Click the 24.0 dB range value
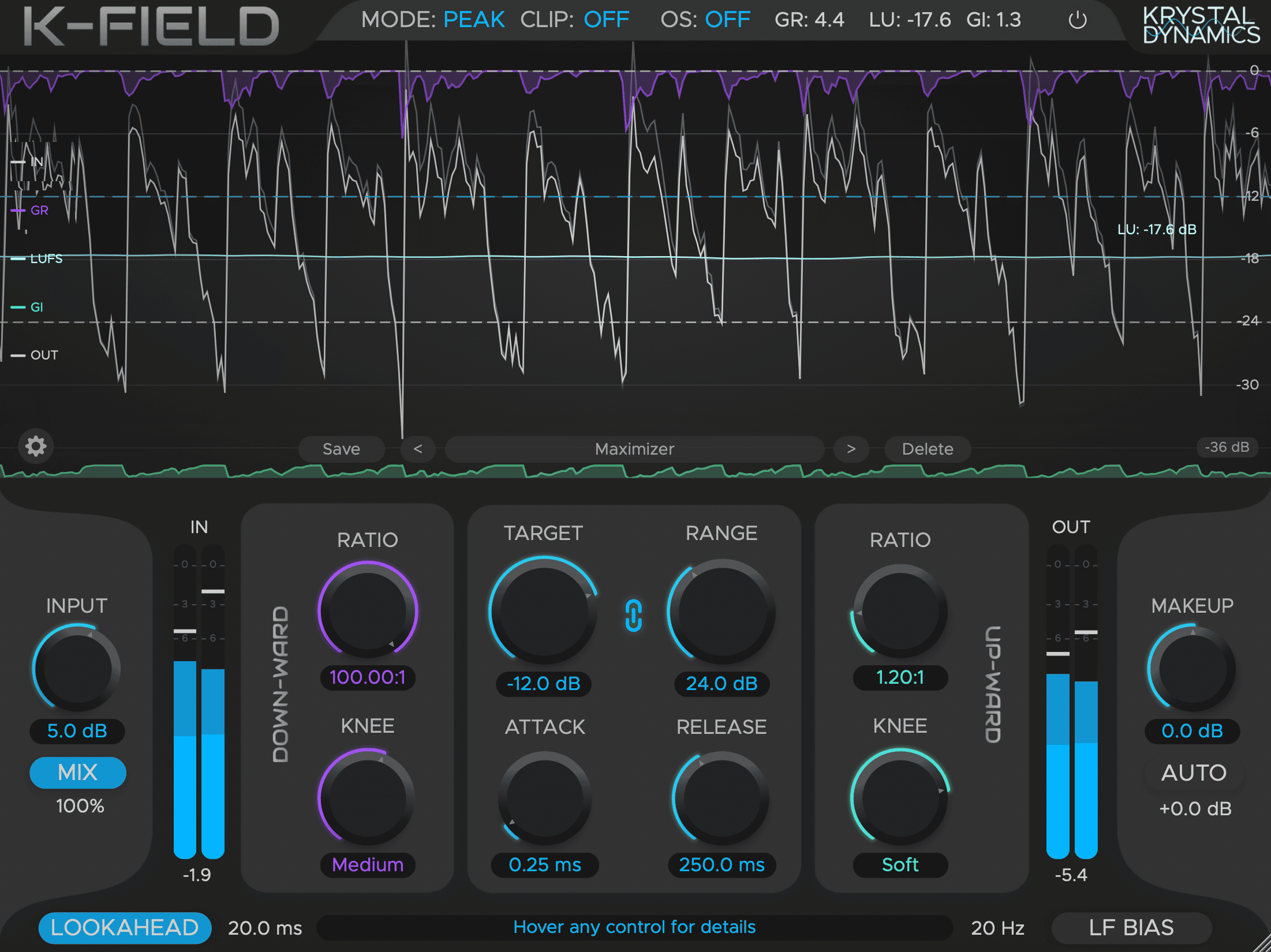This screenshot has width=1271, height=952. click(722, 684)
